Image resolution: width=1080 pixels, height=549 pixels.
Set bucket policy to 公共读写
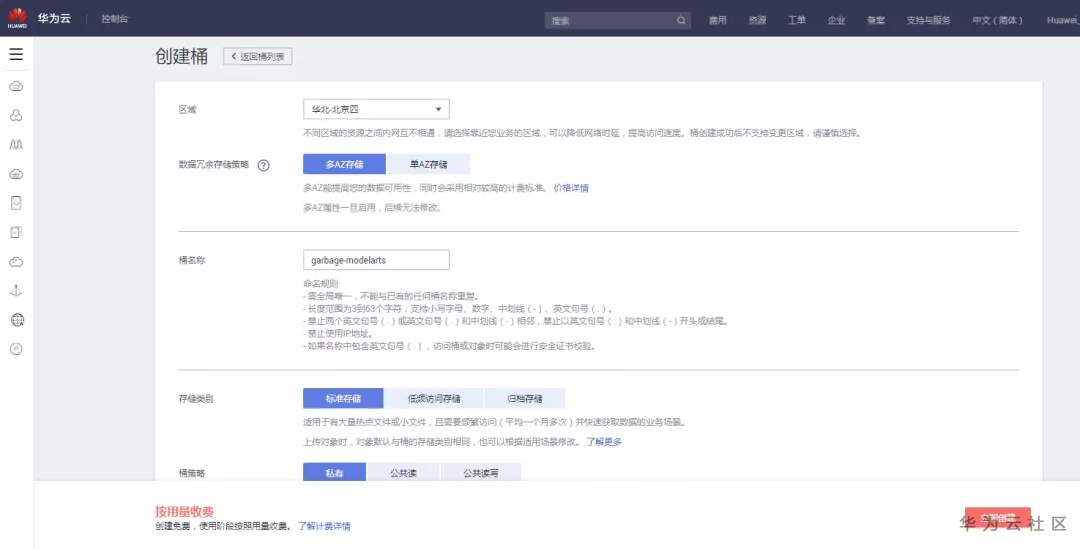tap(480, 473)
